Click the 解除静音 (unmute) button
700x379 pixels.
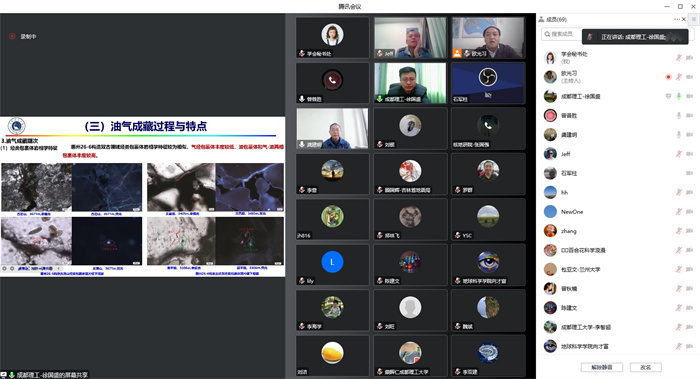pyautogui.click(x=601, y=367)
